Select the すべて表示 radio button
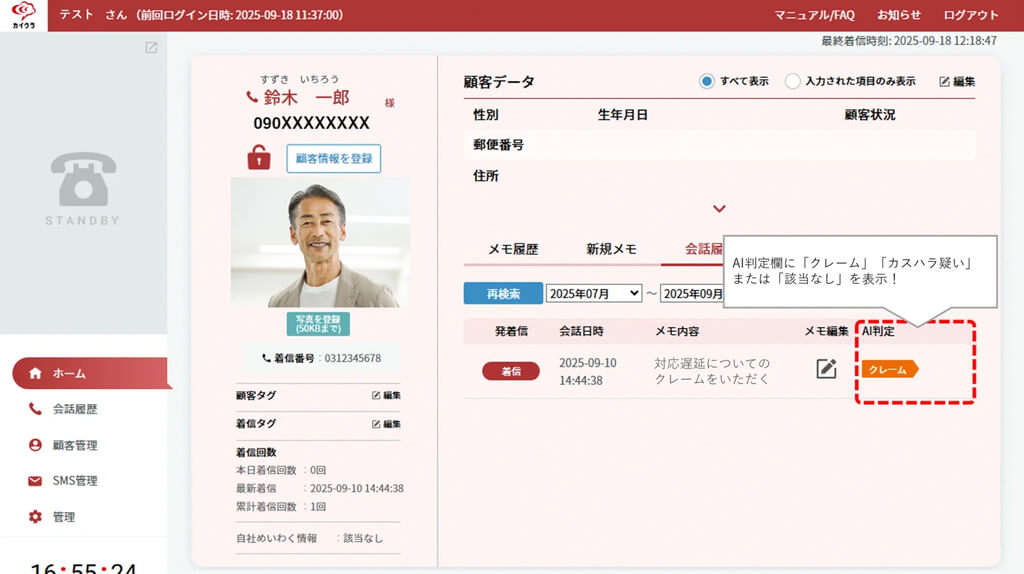1024x574 pixels. 707,81
